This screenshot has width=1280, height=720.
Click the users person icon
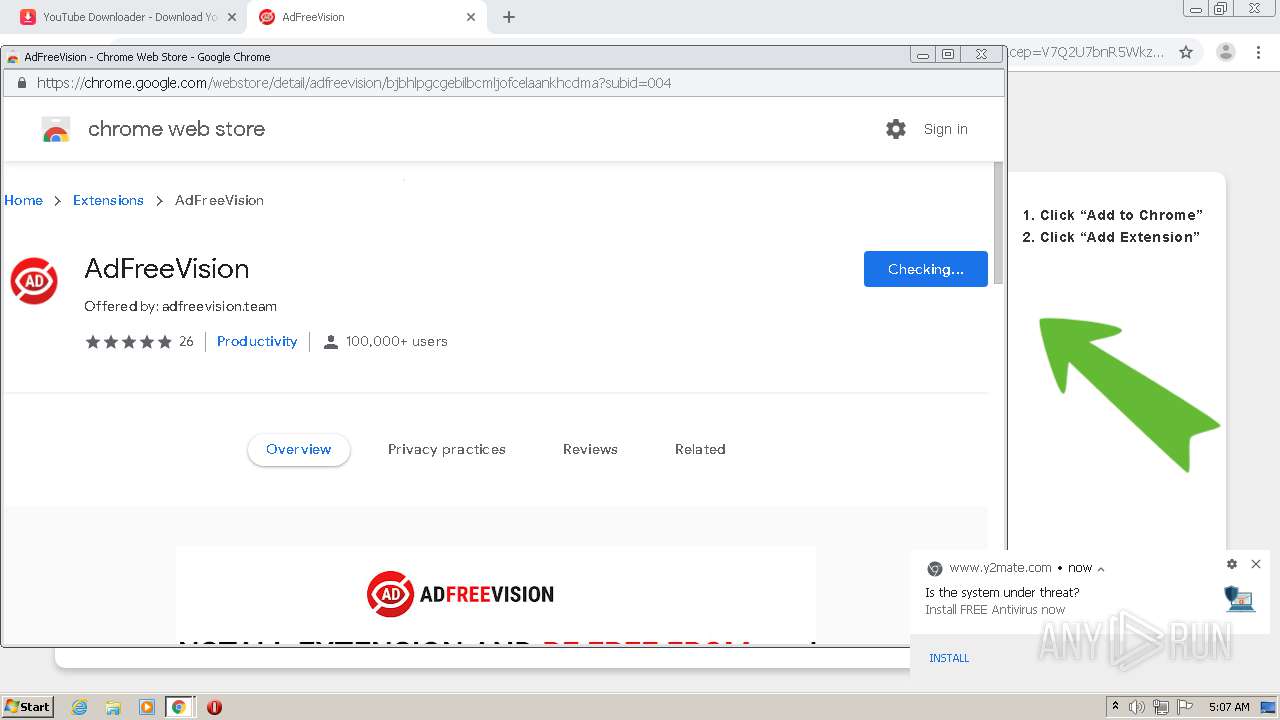tap(331, 342)
